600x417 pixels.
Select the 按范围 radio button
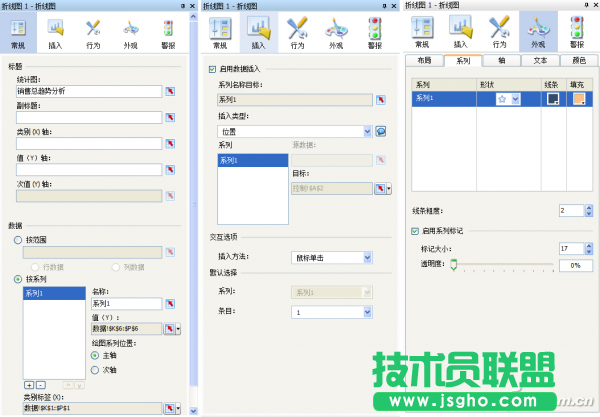[18, 240]
